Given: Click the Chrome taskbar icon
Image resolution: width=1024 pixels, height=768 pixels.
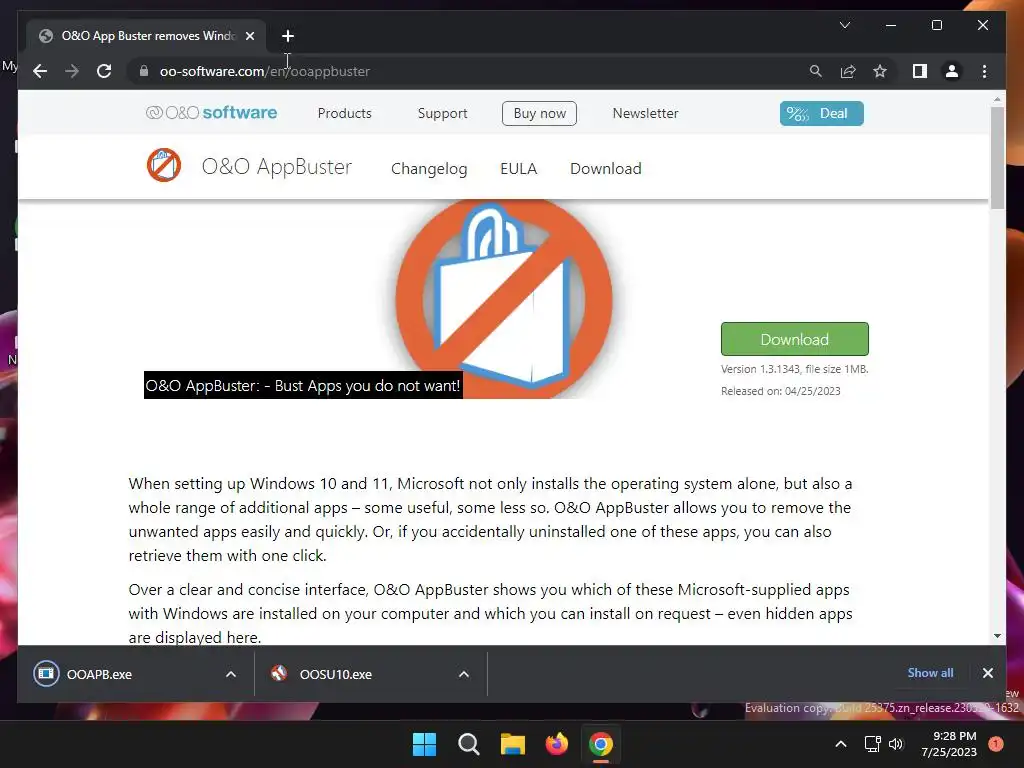Looking at the screenshot, I should (x=601, y=744).
